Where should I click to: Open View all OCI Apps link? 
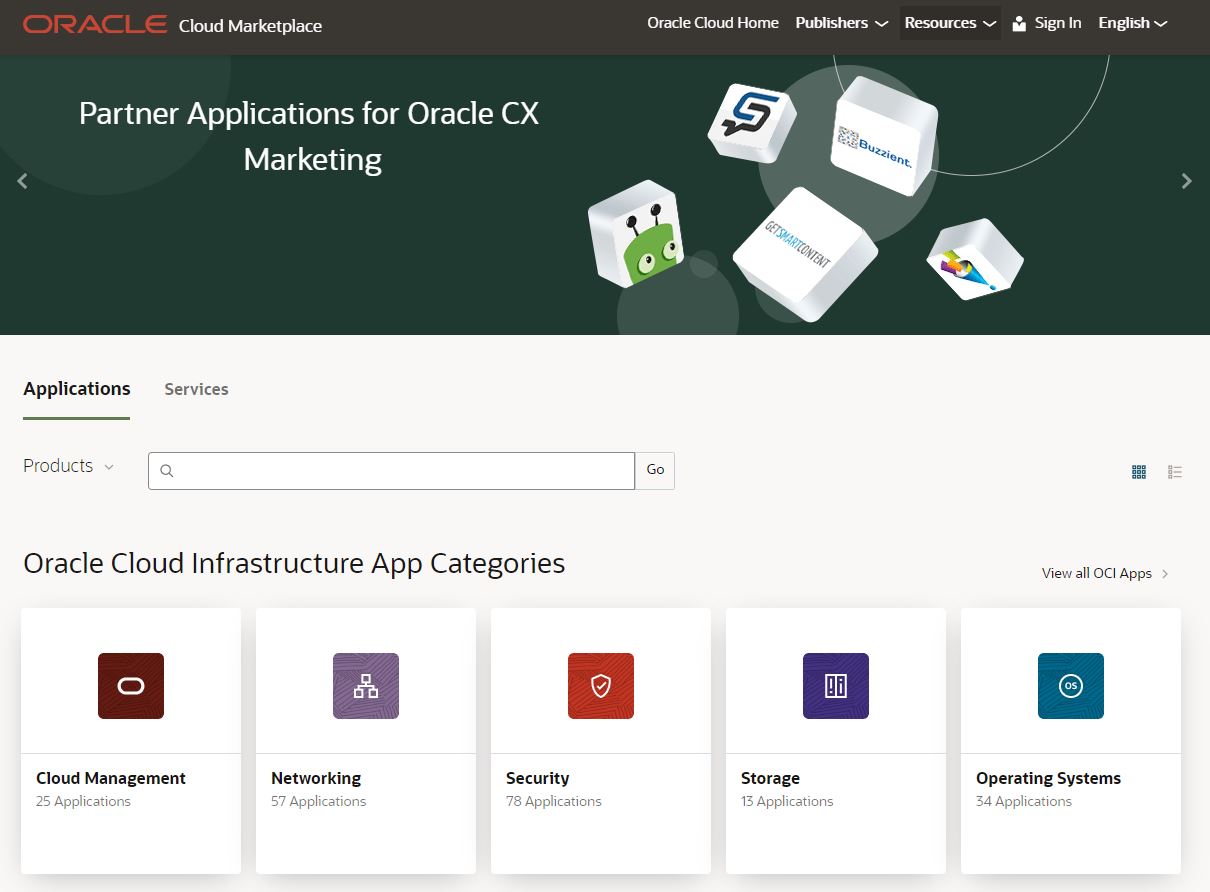tap(1097, 573)
